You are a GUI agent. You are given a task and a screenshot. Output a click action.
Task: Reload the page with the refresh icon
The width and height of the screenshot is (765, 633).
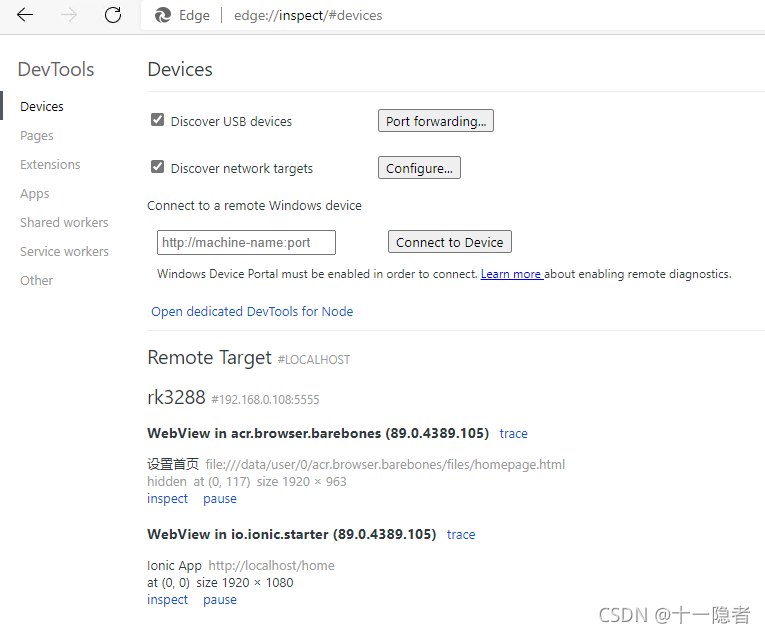click(113, 15)
